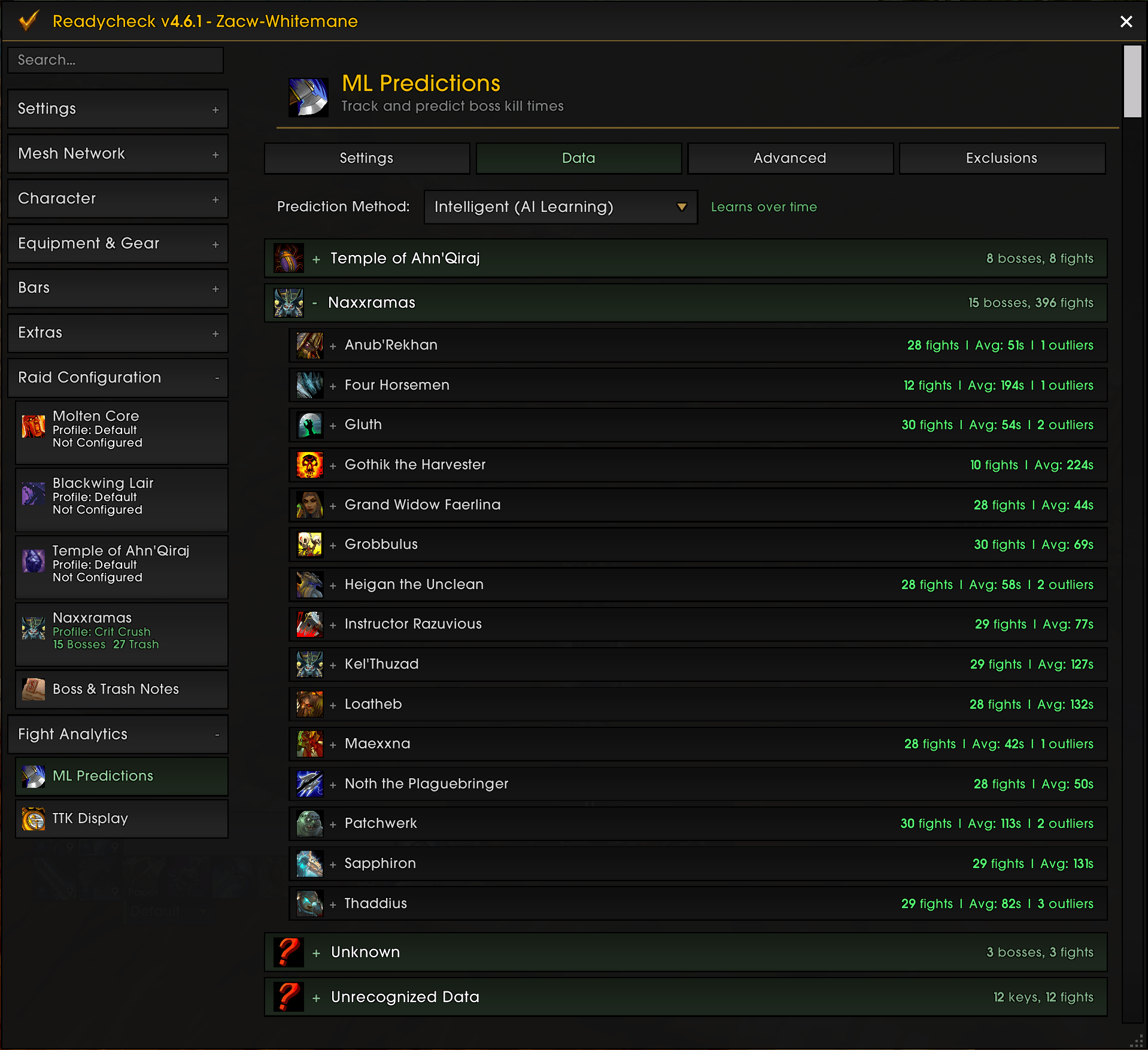Click the TTK Display sidebar icon
Viewport: 1148px width, 1050px height.
(x=34, y=819)
